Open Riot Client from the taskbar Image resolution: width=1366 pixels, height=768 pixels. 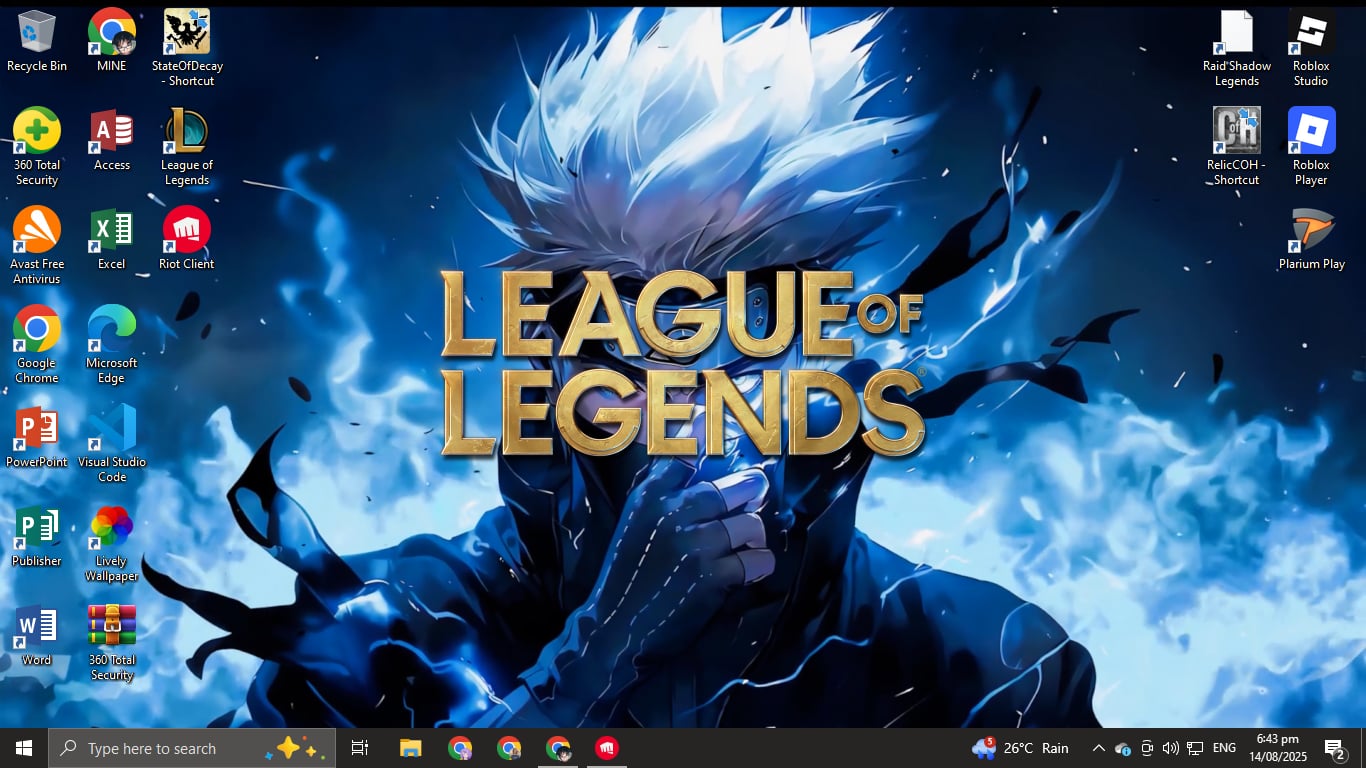(x=606, y=748)
